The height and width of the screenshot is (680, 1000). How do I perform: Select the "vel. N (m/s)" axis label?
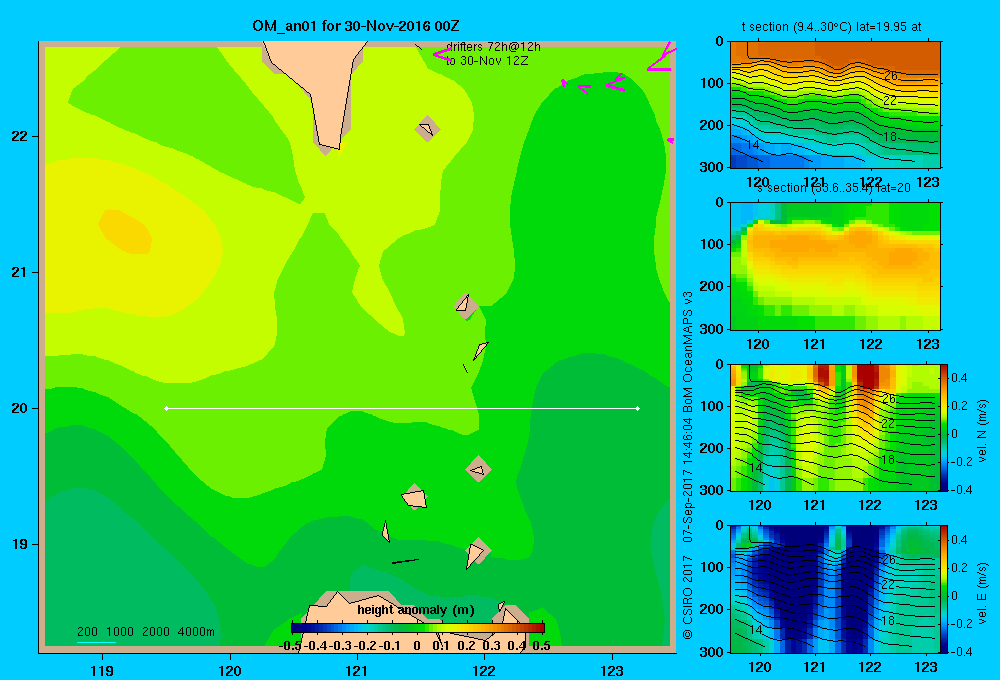pyautogui.click(x=982, y=431)
